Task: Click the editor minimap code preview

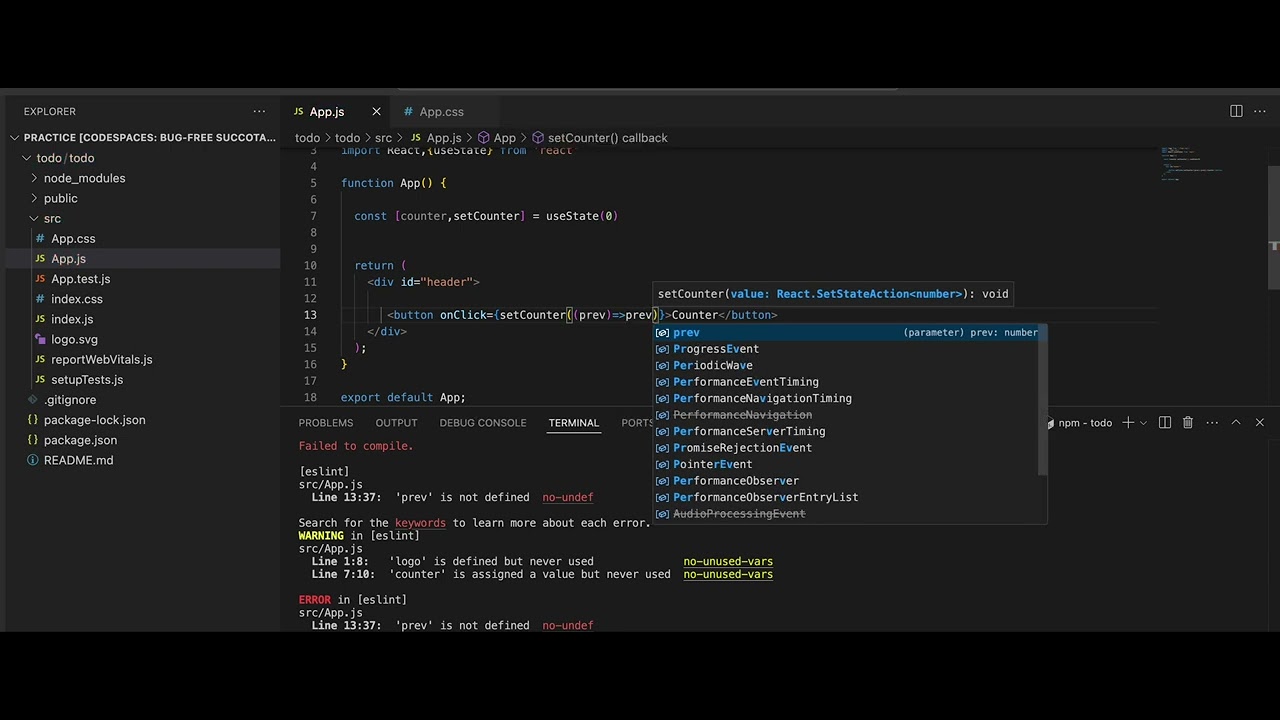Action: tap(1190, 163)
